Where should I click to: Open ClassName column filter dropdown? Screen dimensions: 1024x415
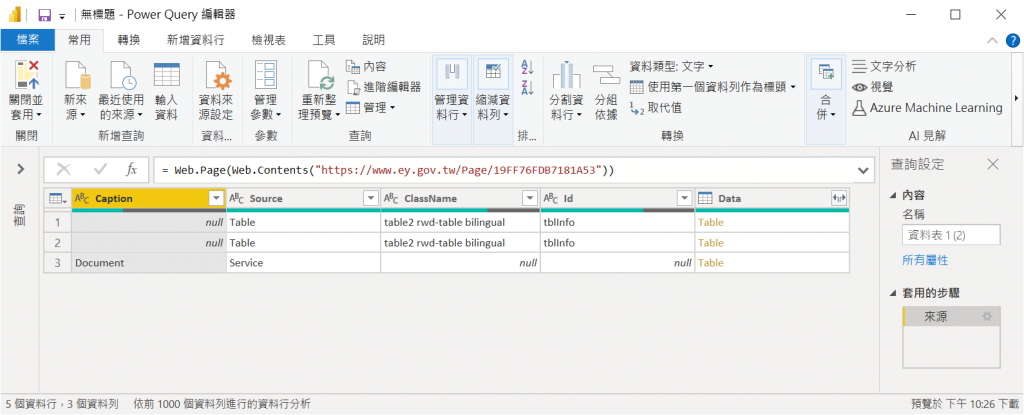529,199
